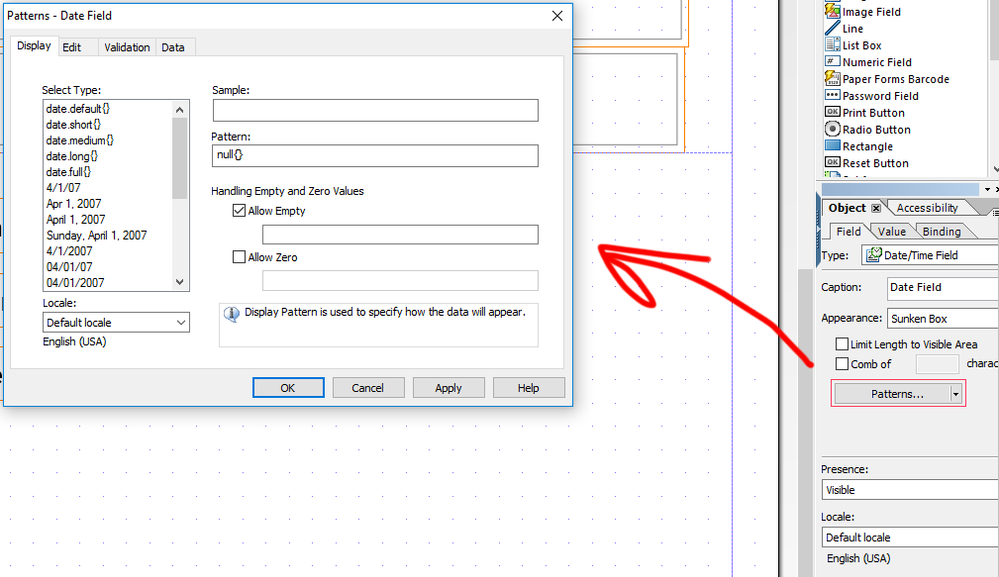Image resolution: width=999 pixels, height=577 pixels.
Task: Choose the Radio Button object icon
Action: tap(832, 130)
